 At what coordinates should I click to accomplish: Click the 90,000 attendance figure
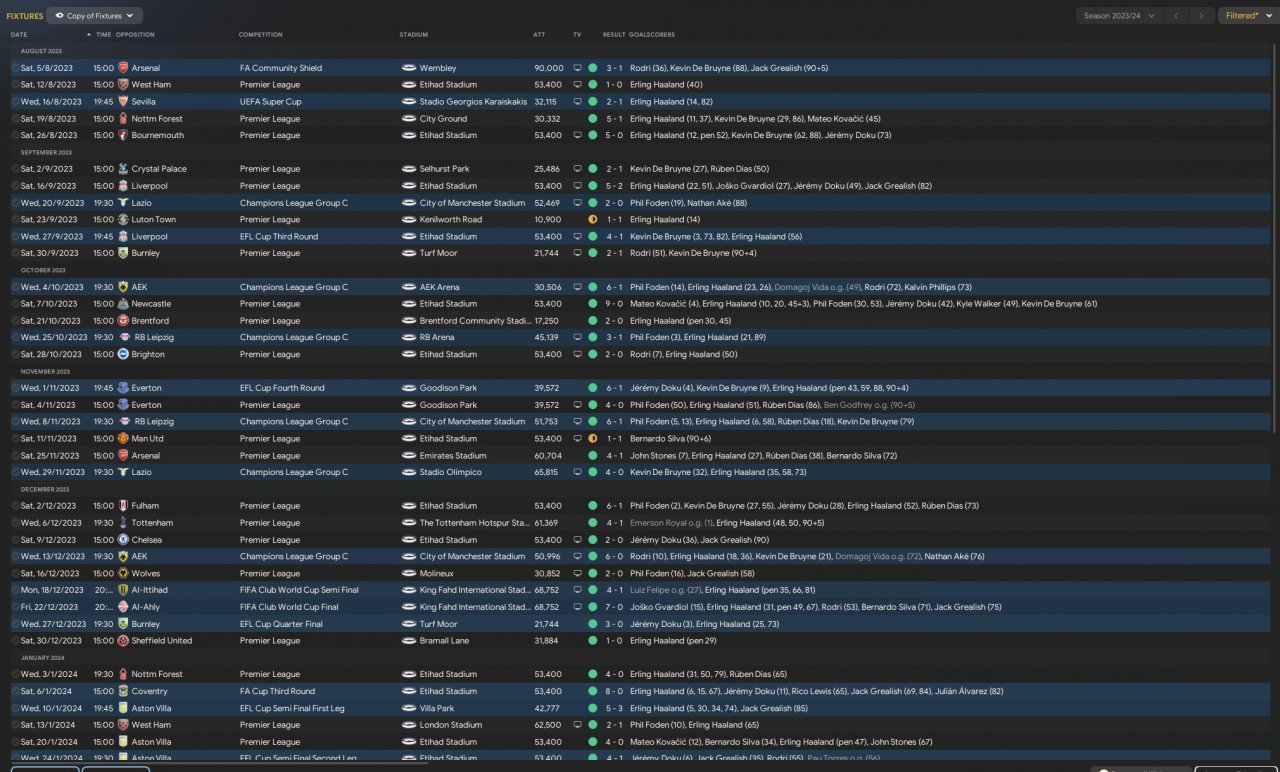click(x=549, y=68)
